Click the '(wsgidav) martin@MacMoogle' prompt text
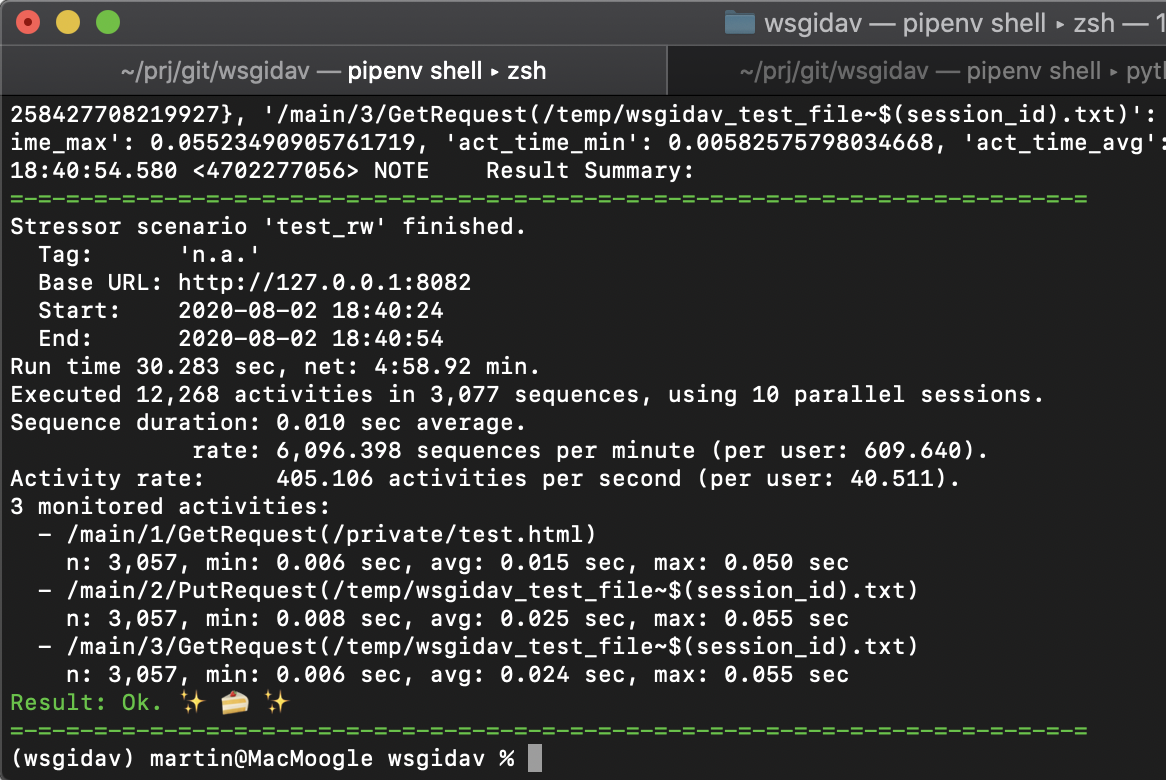Viewport: 1166px width, 780px height. click(x=192, y=758)
